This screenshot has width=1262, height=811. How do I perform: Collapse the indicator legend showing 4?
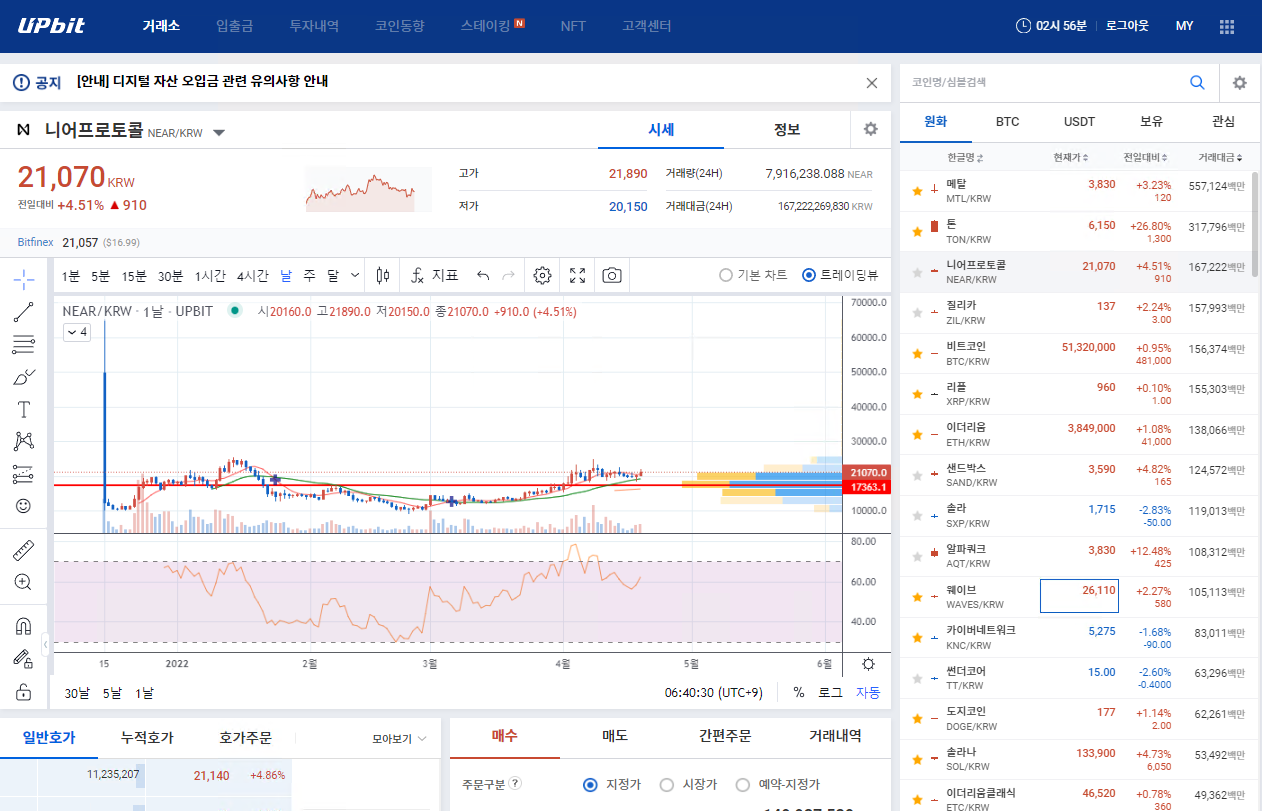[76, 332]
